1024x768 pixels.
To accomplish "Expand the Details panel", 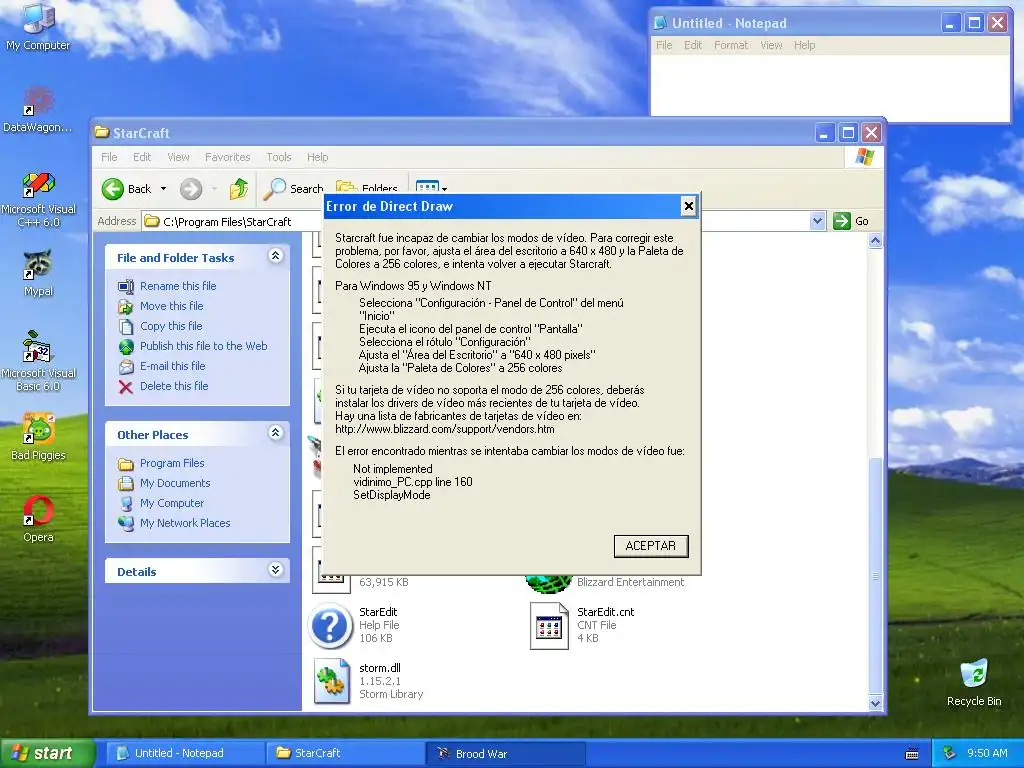I will point(276,570).
